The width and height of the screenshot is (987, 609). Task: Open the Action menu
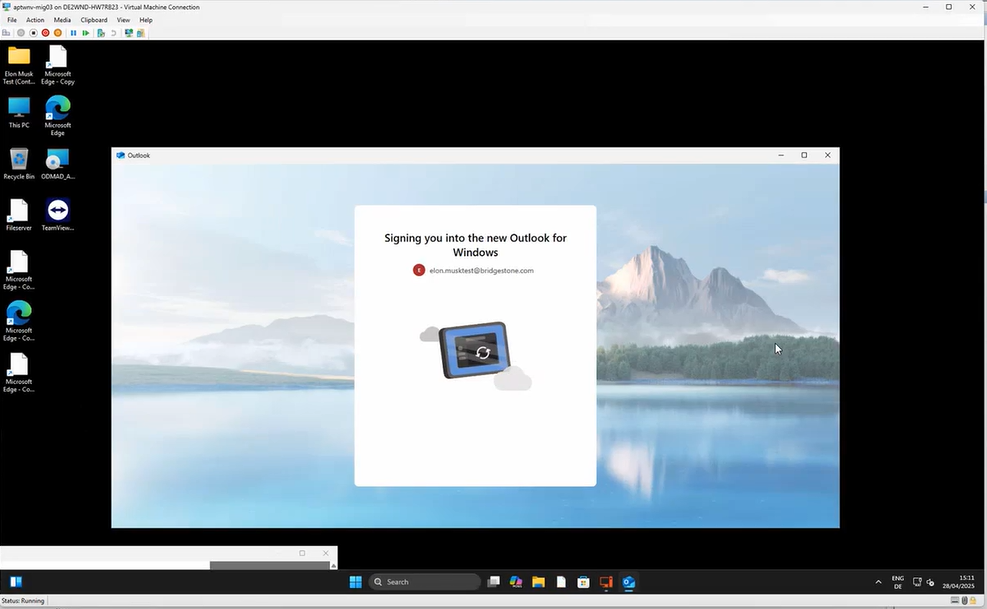pyautogui.click(x=35, y=20)
